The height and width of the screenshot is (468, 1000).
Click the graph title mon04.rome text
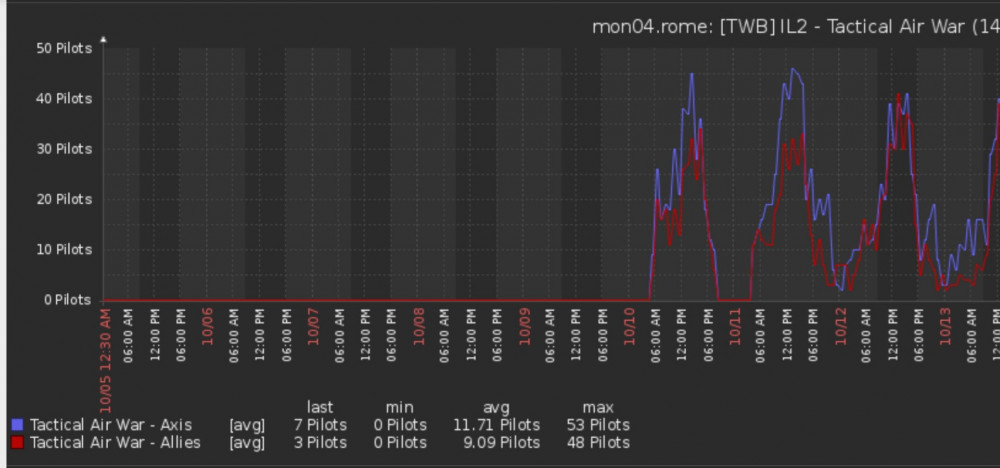click(x=652, y=27)
